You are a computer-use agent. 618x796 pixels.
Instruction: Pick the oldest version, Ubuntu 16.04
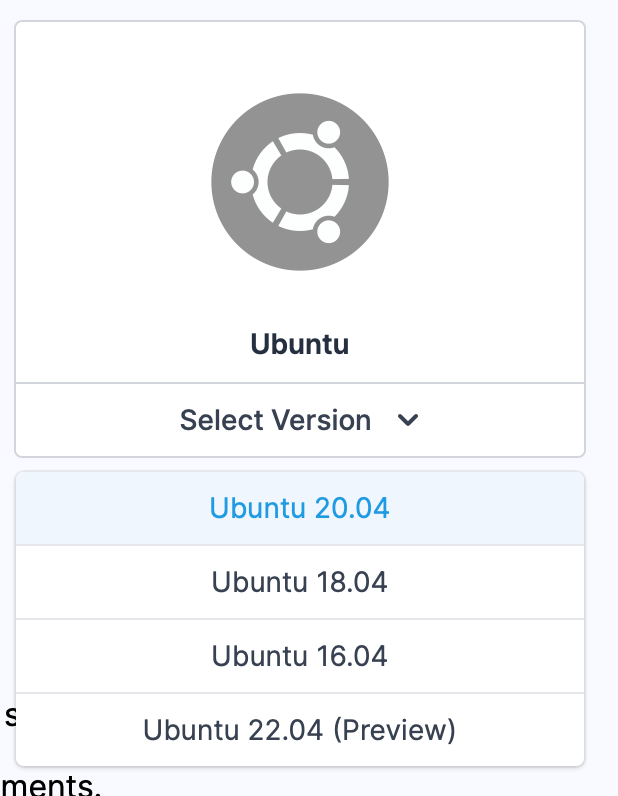pos(300,656)
